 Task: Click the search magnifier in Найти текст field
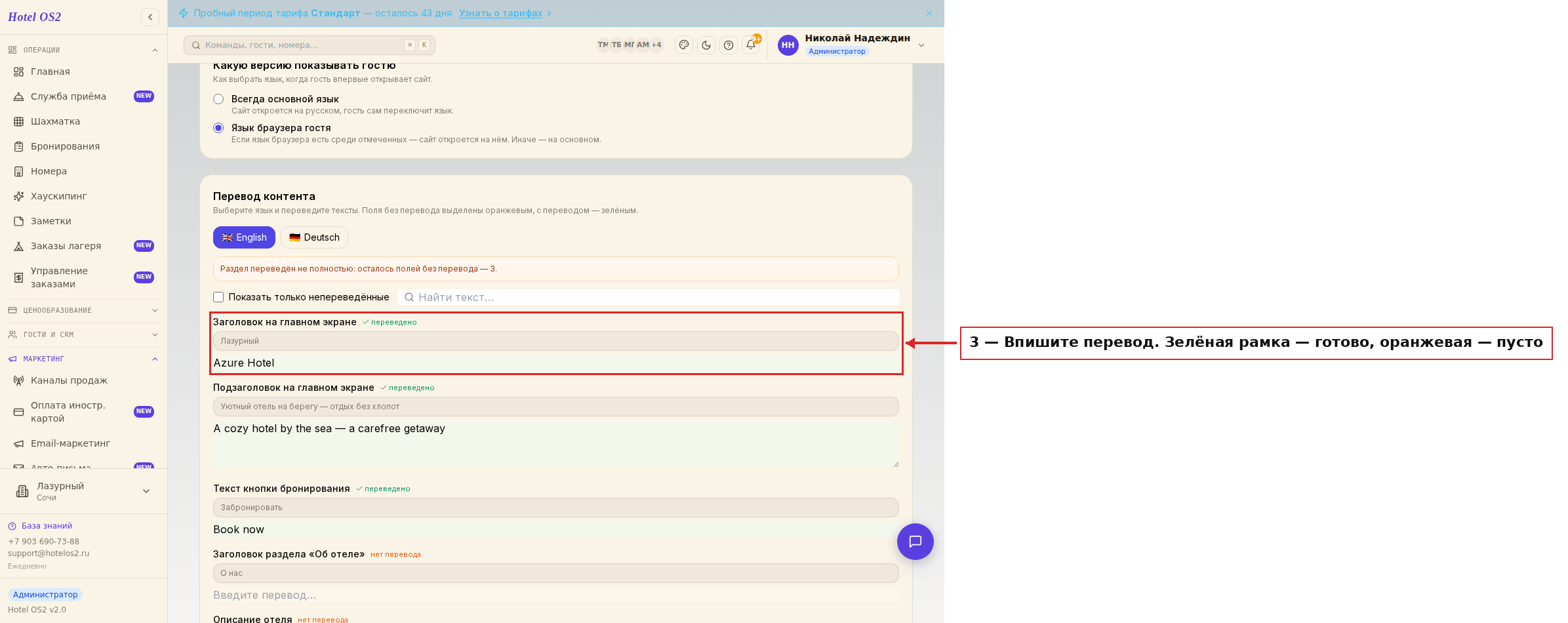pos(409,297)
